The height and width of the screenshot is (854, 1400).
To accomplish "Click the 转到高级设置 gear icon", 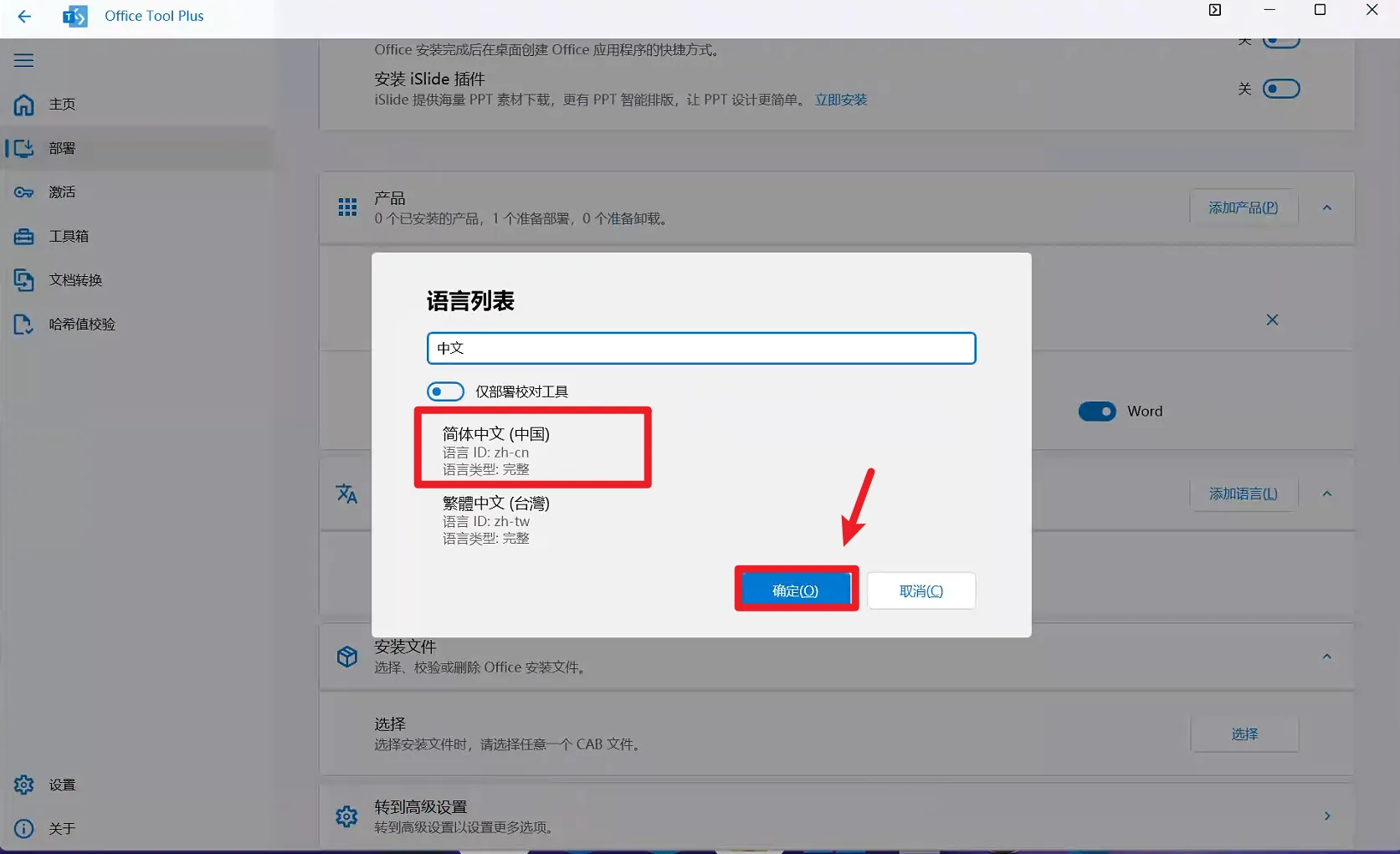I will click(346, 816).
